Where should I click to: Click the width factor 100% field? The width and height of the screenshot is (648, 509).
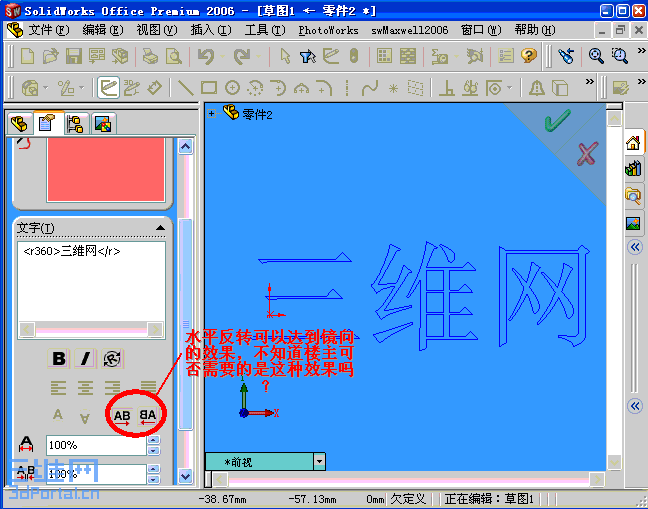96,445
